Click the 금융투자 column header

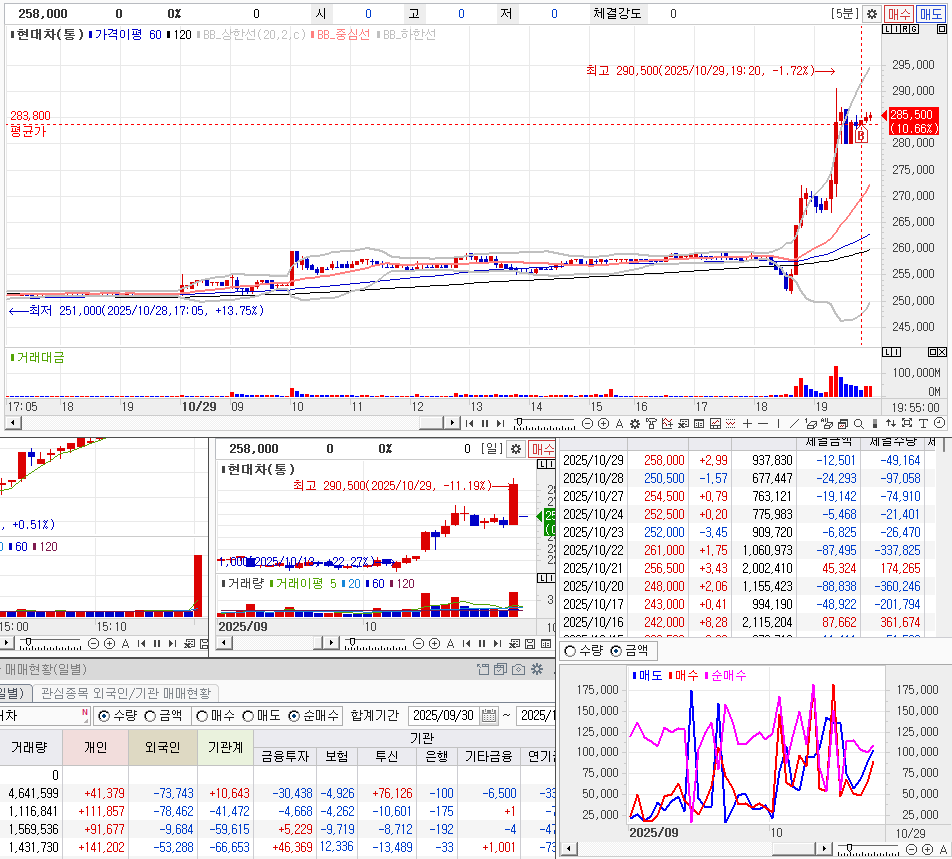point(285,756)
